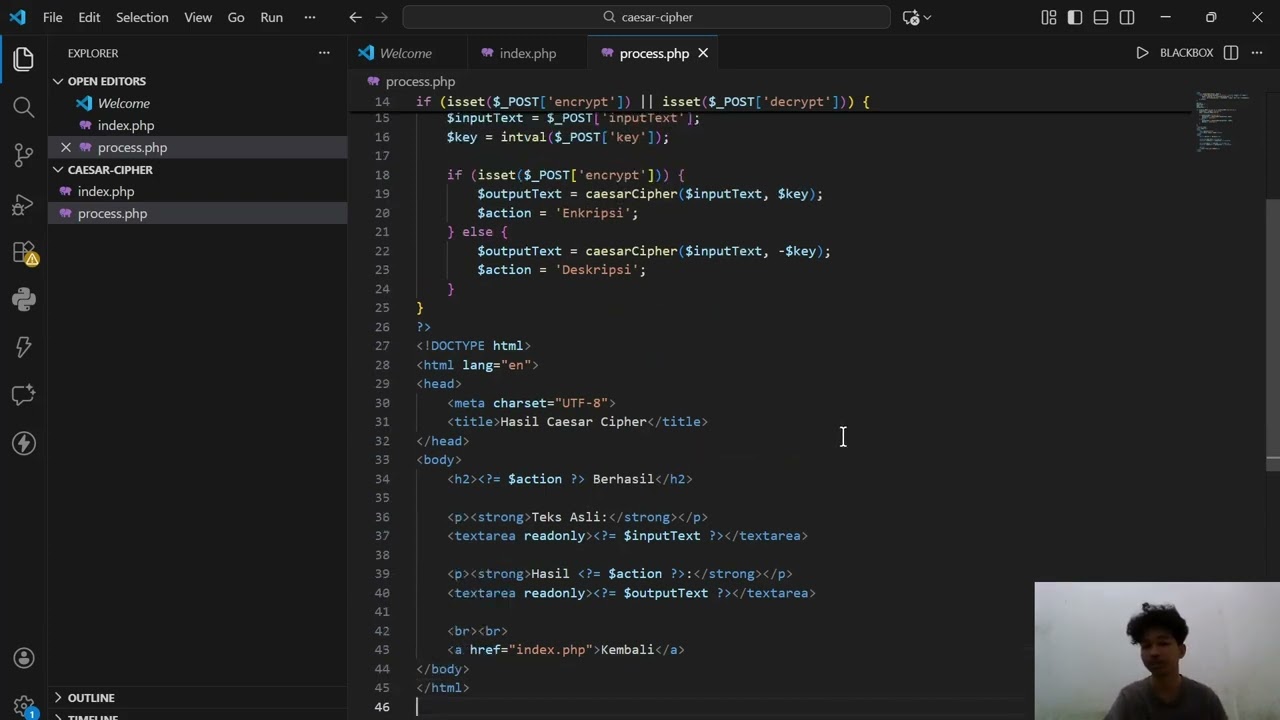Image resolution: width=1280 pixels, height=720 pixels.
Task: Open the Manage gear icon
Action: click(24, 706)
